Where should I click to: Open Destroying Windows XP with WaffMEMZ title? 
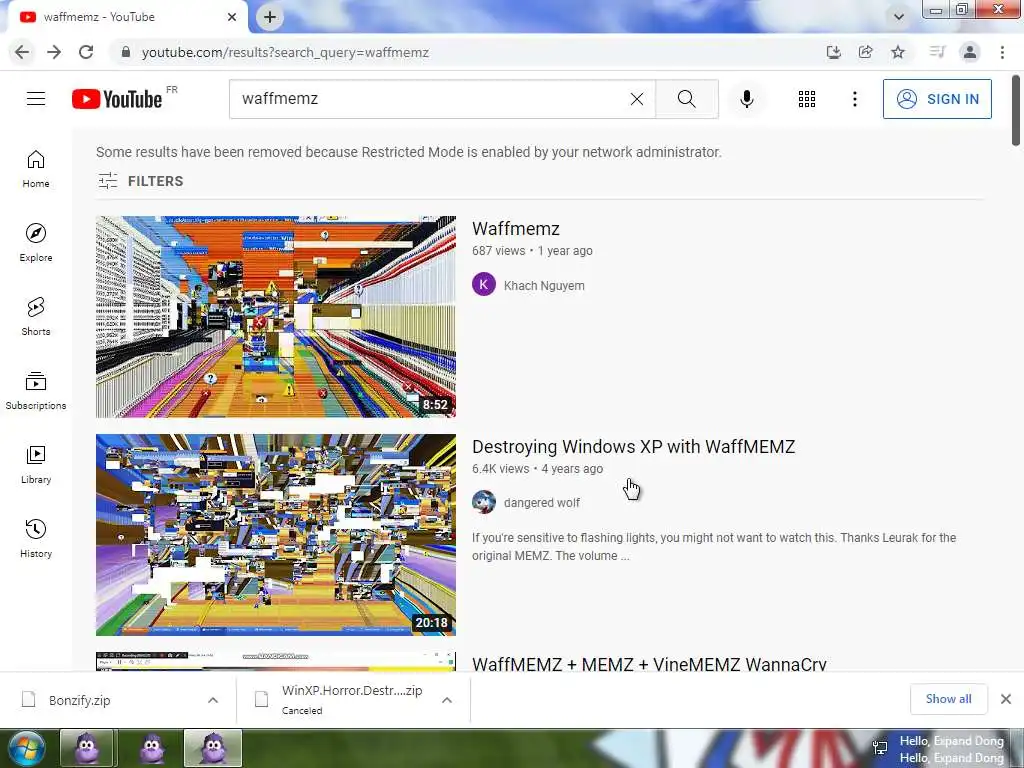(633, 447)
